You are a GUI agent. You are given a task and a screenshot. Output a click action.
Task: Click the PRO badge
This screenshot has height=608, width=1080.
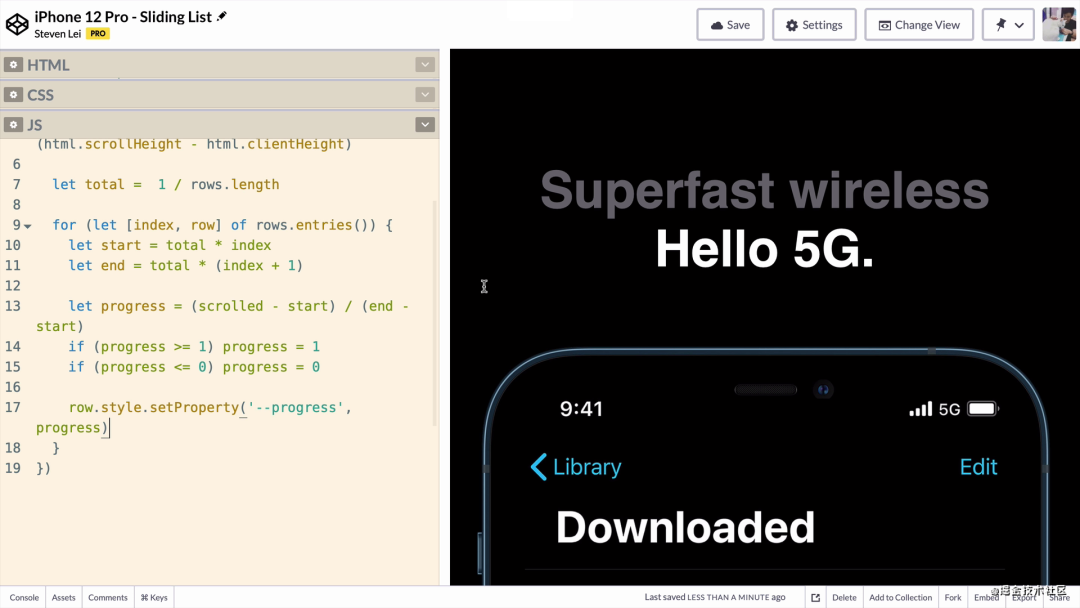(98, 34)
